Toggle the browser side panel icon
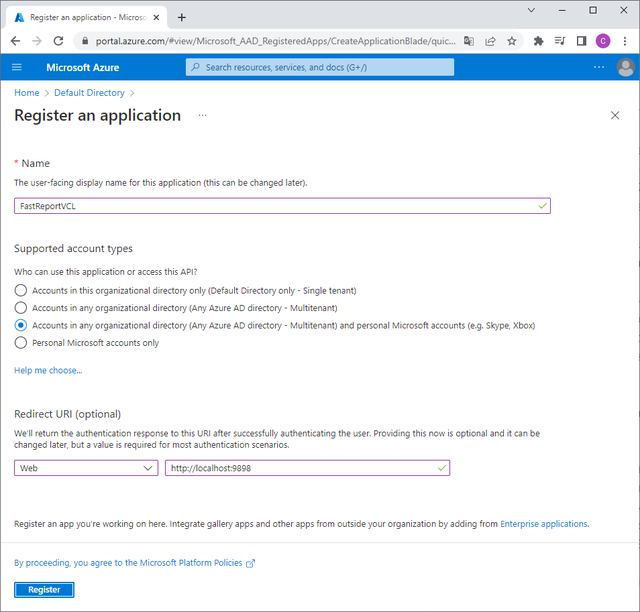Screen dimensions: 640x612 [582, 41]
